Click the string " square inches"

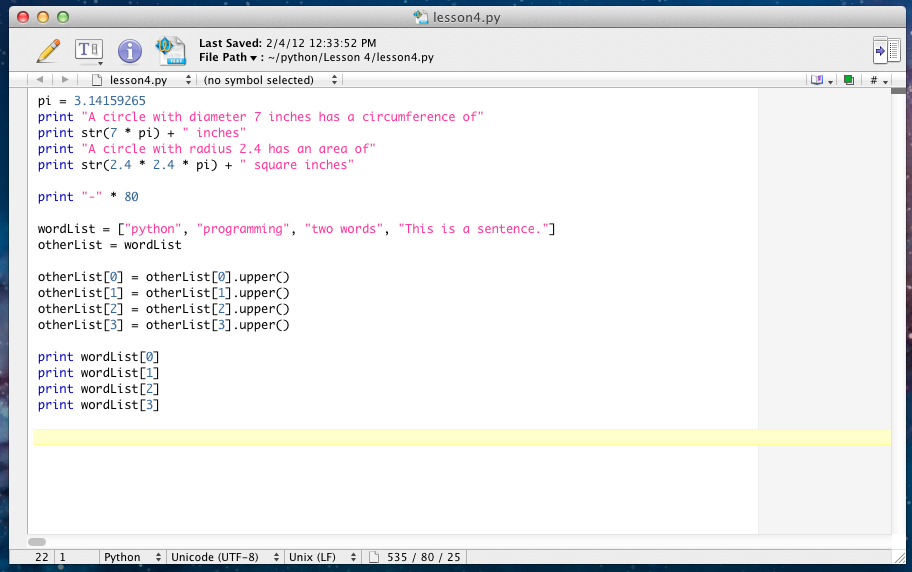tap(297, 165)
